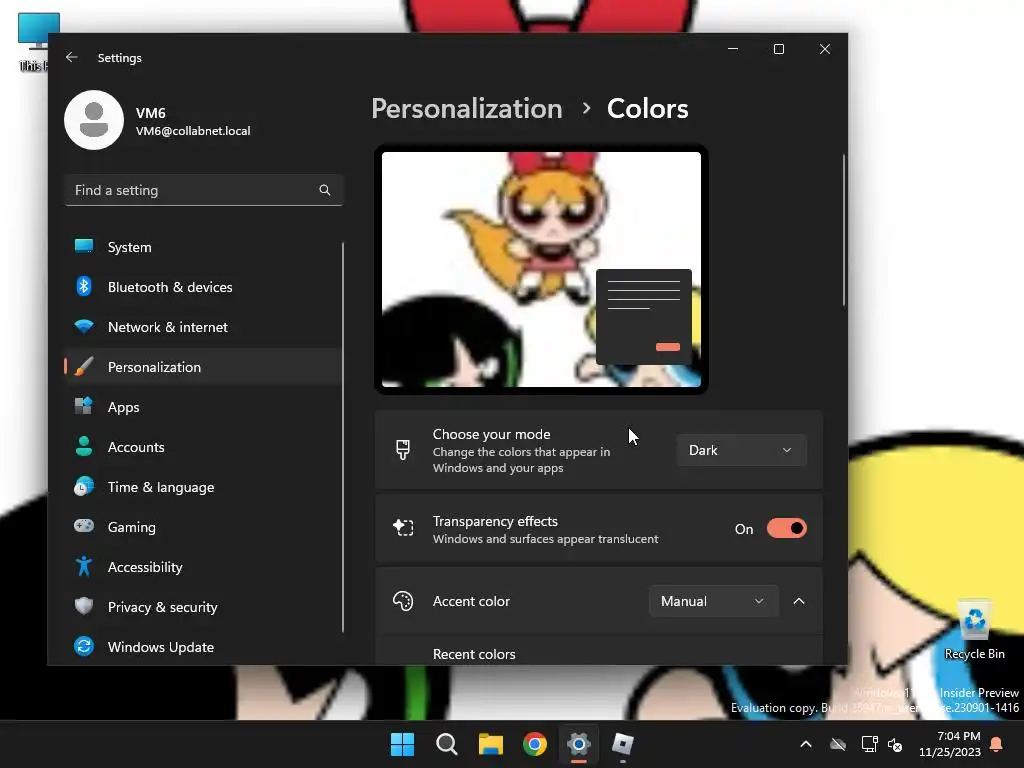1024x768 pixels.
Task: Open the Roblox app on taskbar
Action: [622, 744]
